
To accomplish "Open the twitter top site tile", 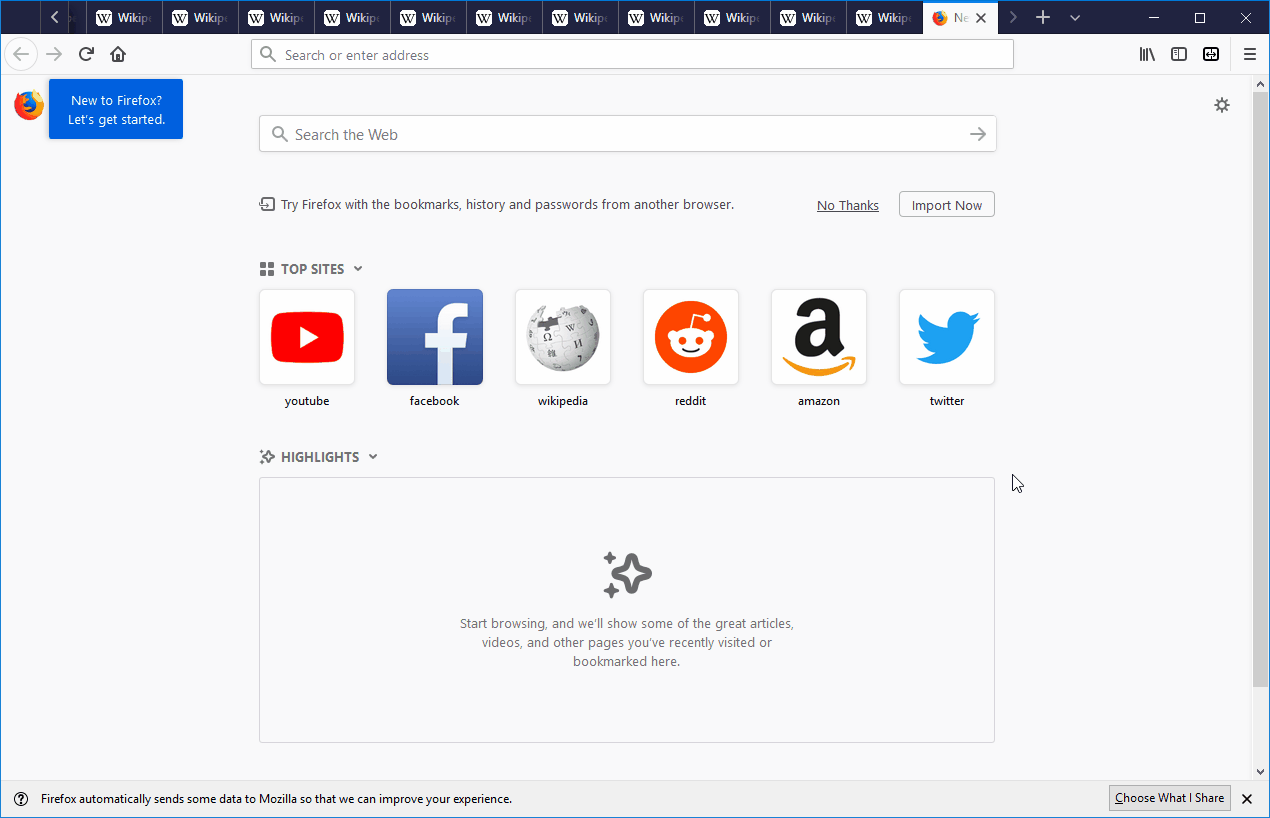I will point(947,337).
